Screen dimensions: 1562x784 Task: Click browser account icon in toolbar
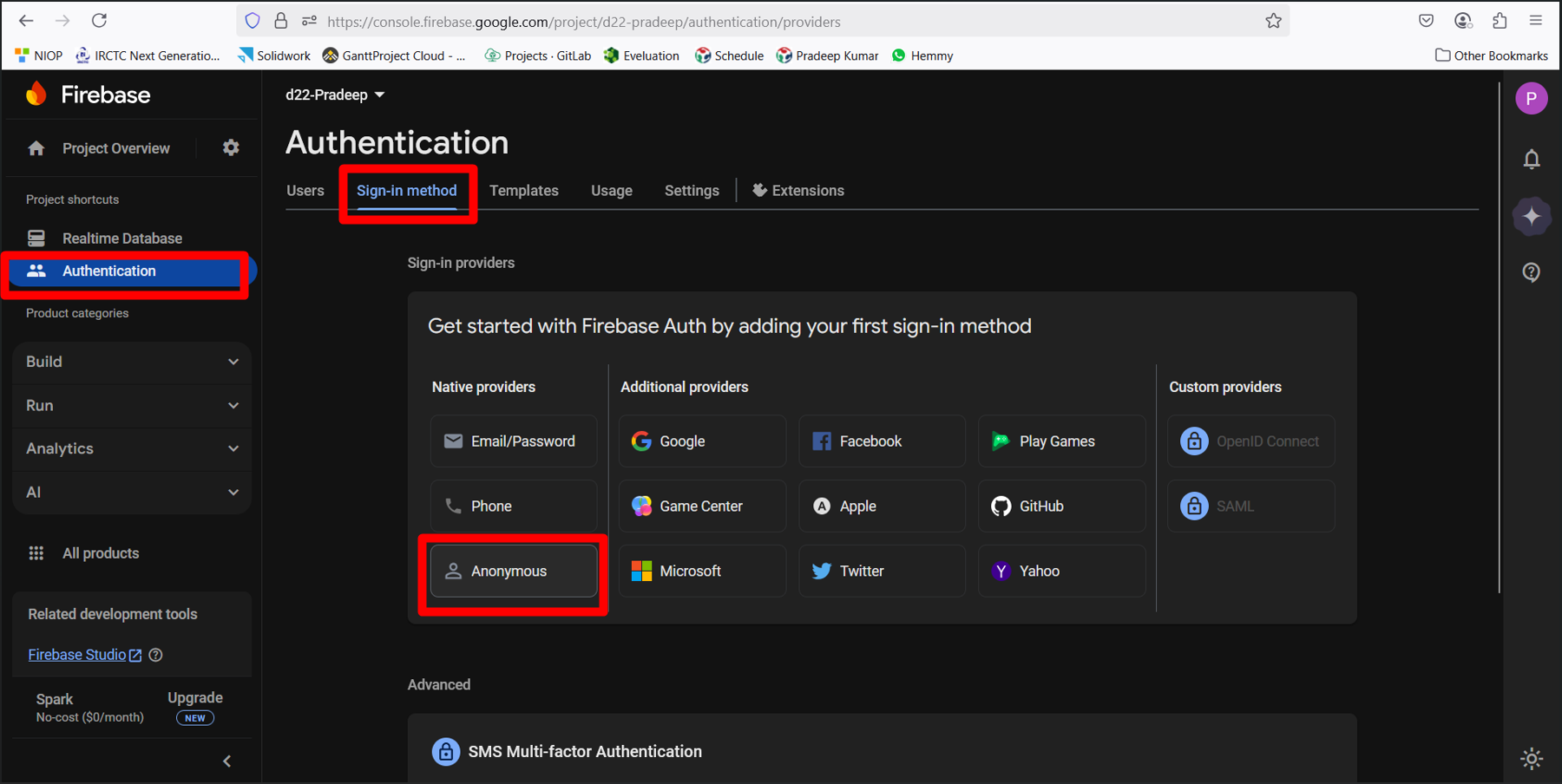1463,21
